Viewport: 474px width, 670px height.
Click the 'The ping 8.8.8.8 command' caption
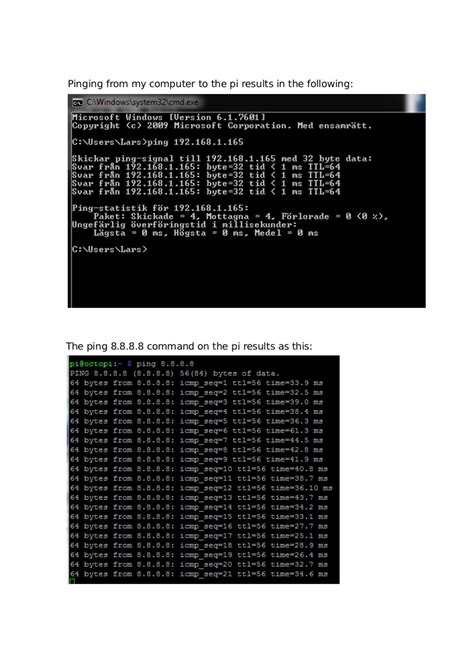click(x=189, y=346)
